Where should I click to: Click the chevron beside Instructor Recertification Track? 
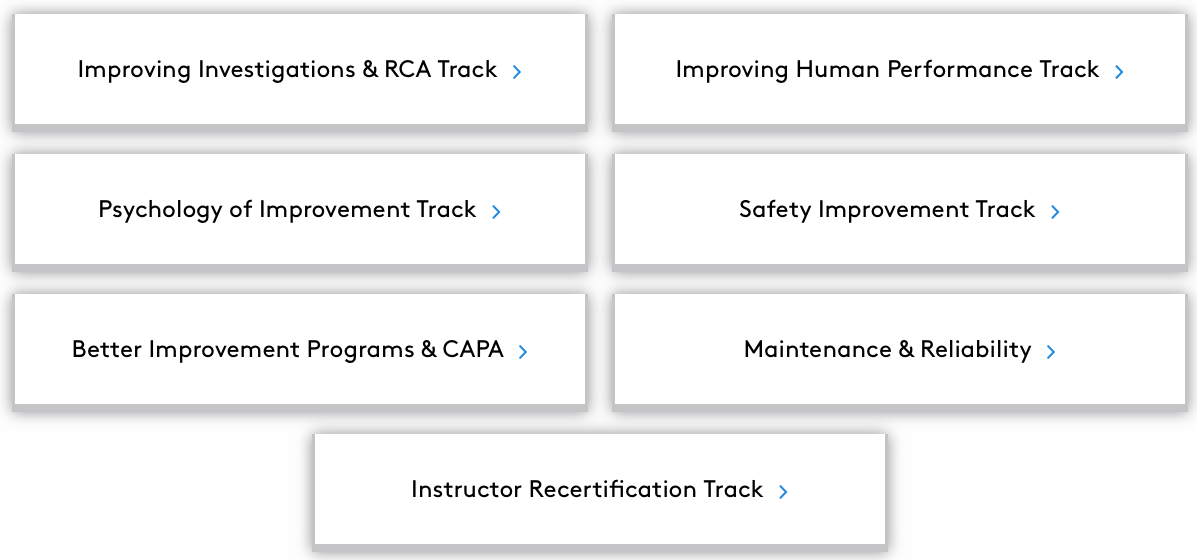pos(783,491)
